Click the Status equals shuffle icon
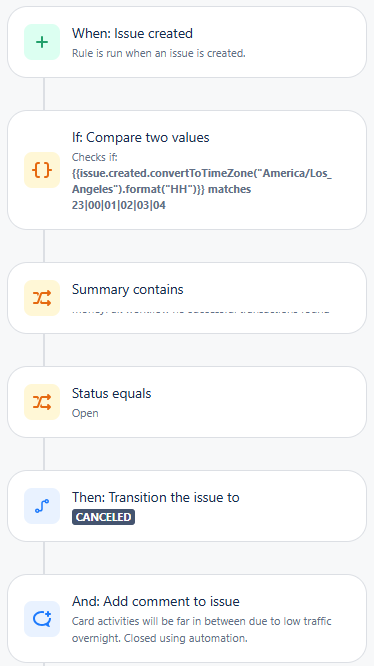This screenshot has height=666, width=374. 42,402
